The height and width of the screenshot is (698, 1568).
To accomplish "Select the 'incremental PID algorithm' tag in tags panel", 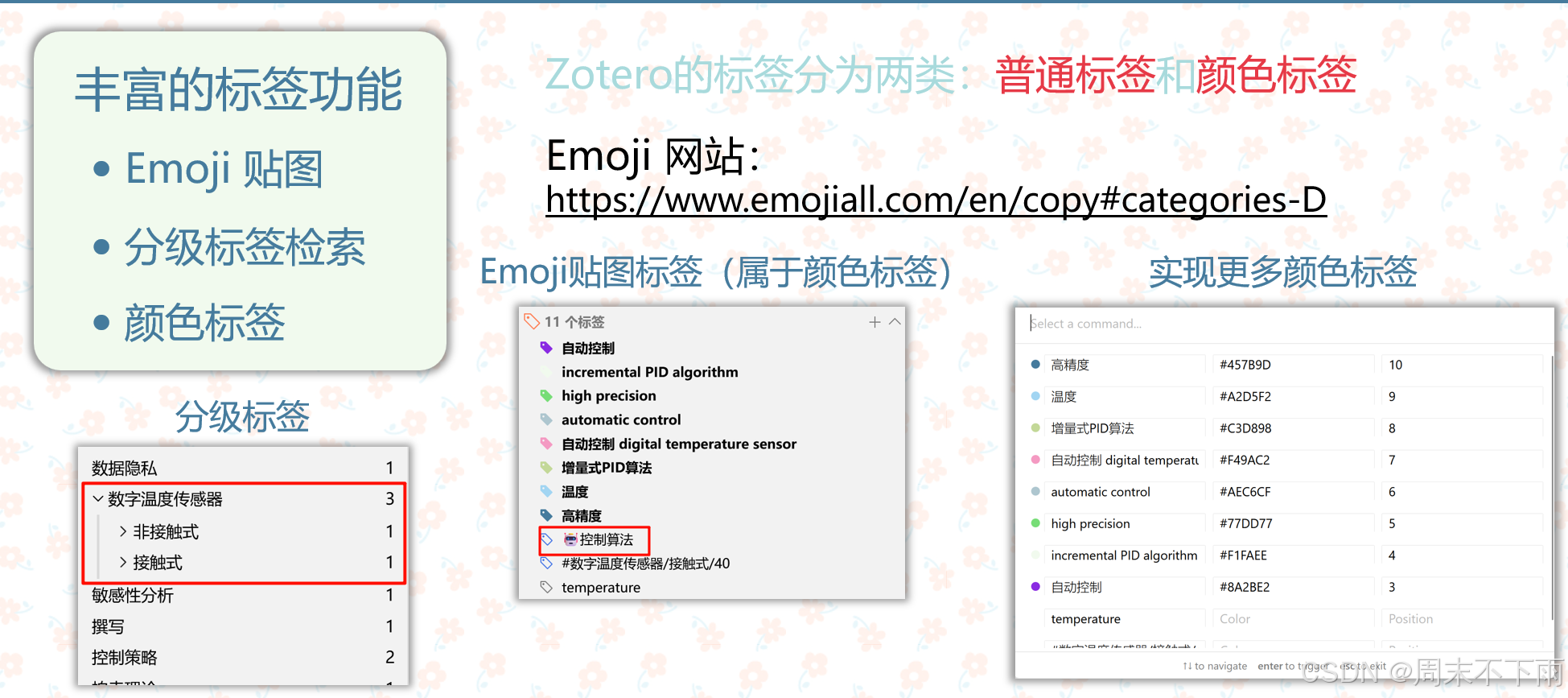I will (x=649, y=372).
